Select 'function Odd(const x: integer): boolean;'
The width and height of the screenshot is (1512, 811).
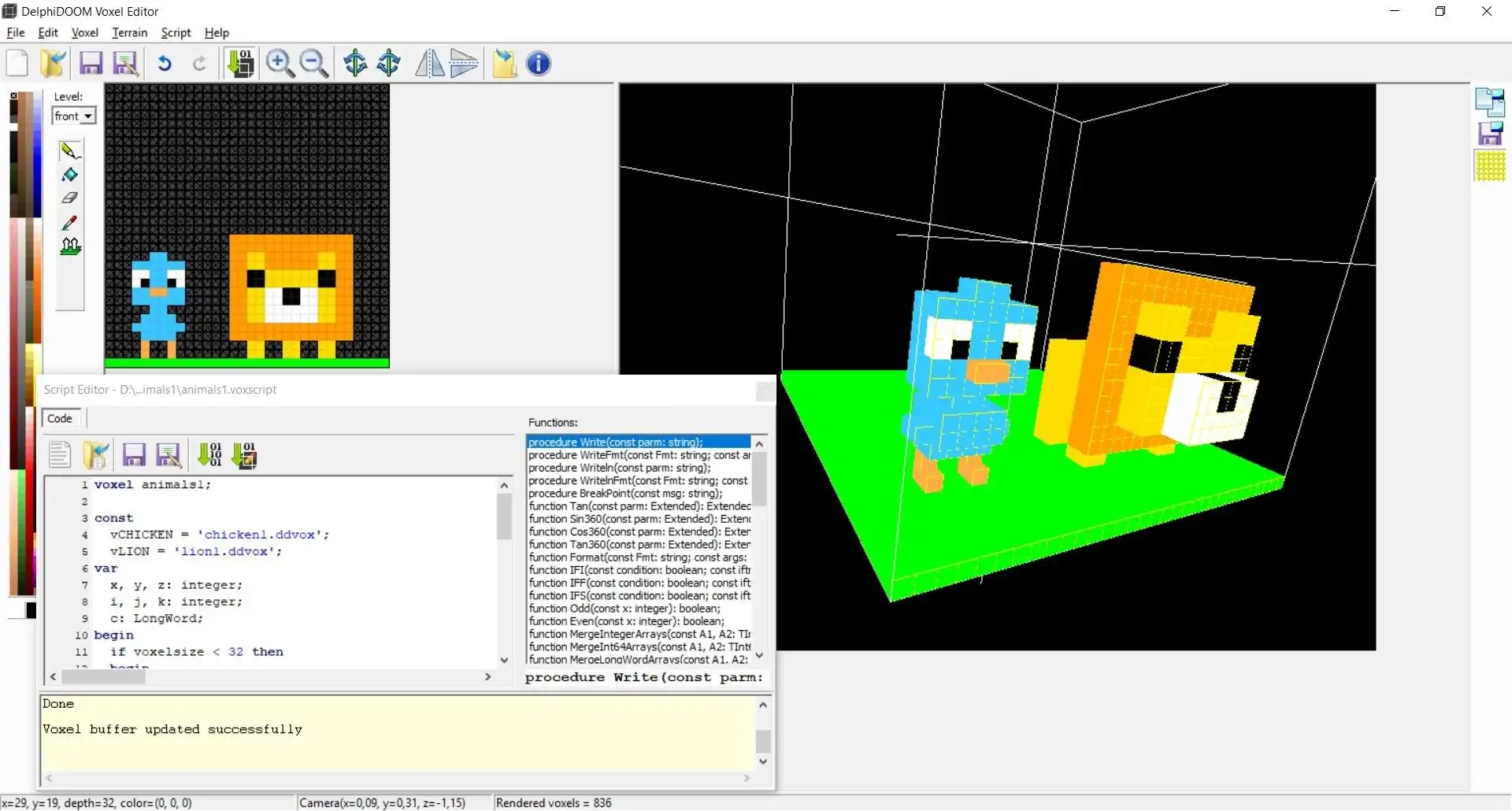coord(624,608)
